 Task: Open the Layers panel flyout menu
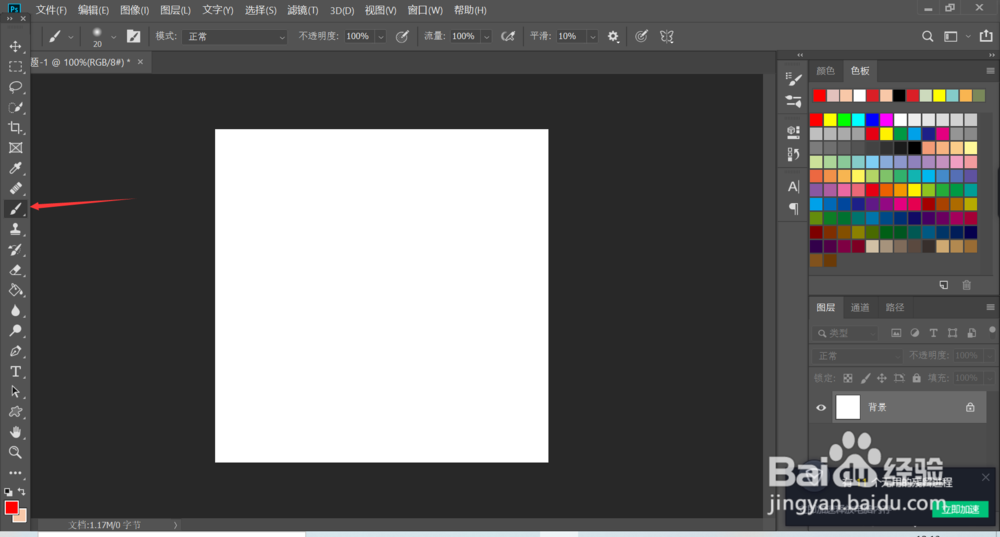990,307
